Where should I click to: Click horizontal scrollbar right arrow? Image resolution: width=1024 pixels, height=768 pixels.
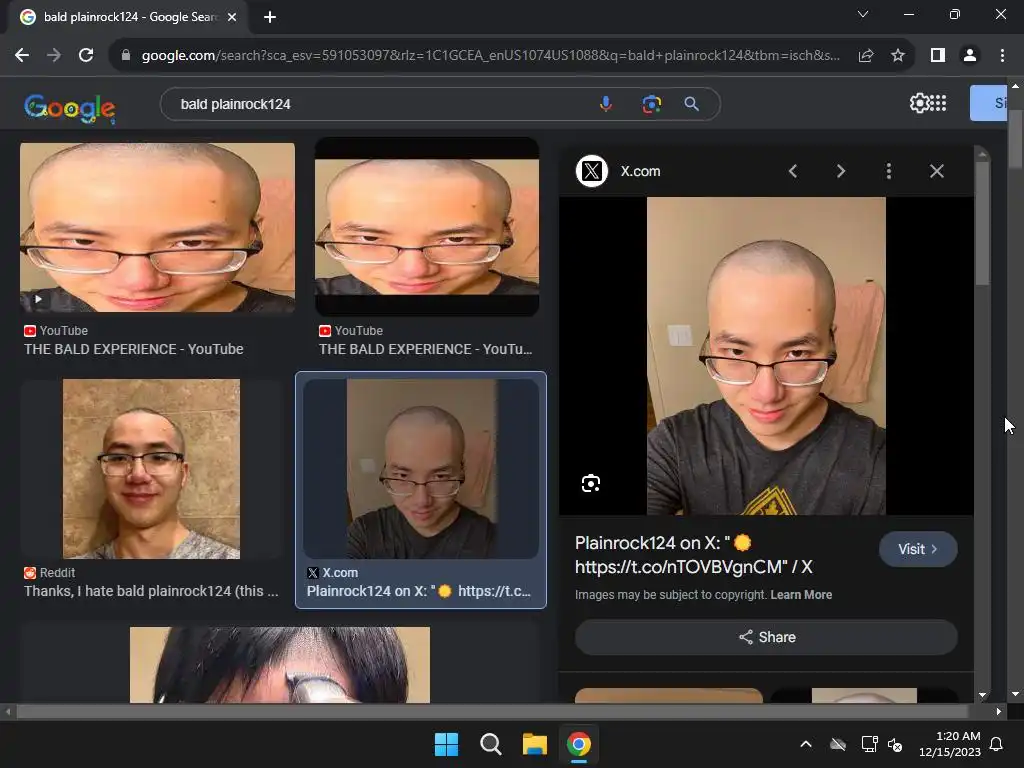[999, 711]
